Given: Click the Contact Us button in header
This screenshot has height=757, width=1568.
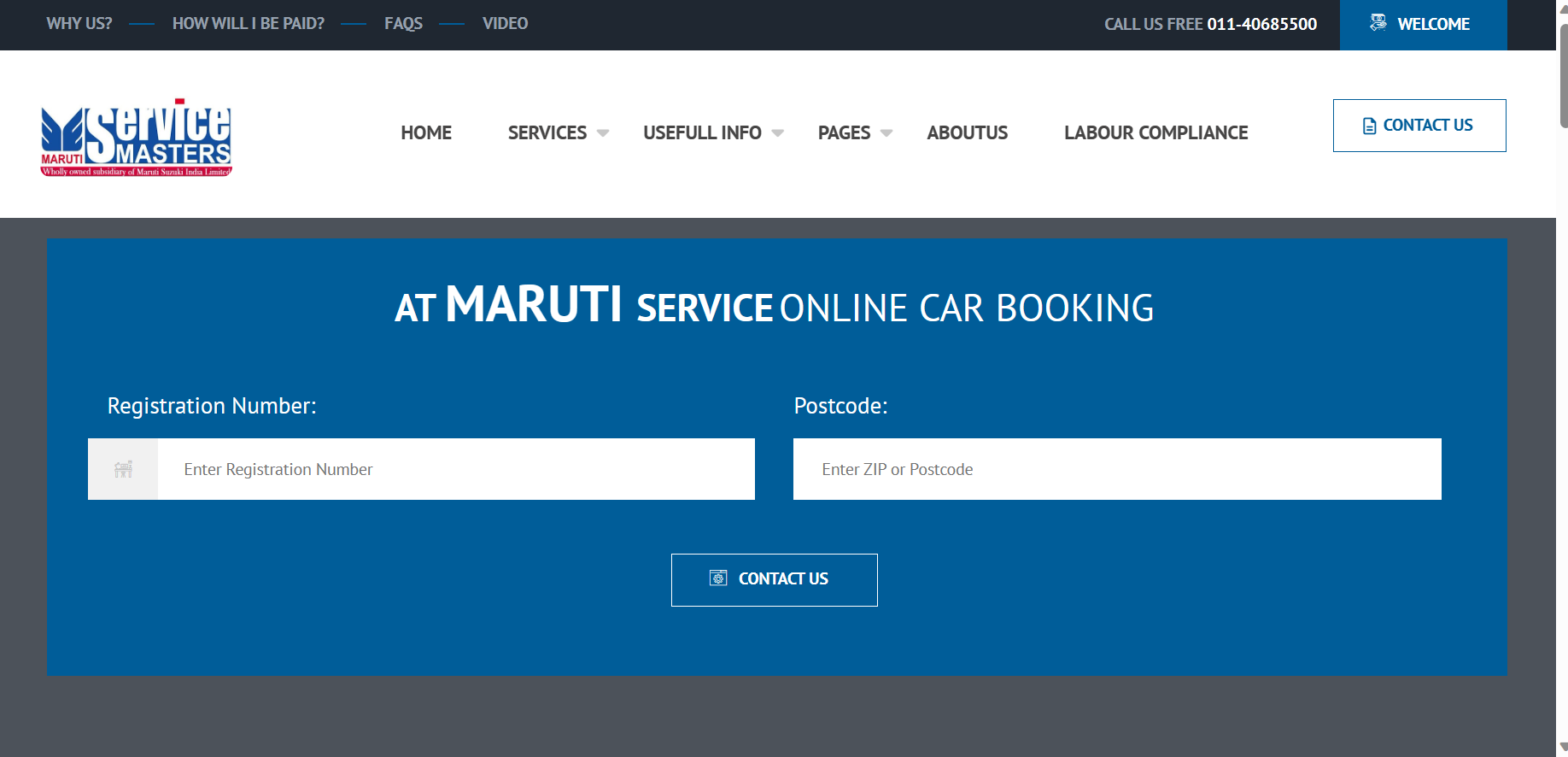Looking at the screenshot, I should 1419,126.
